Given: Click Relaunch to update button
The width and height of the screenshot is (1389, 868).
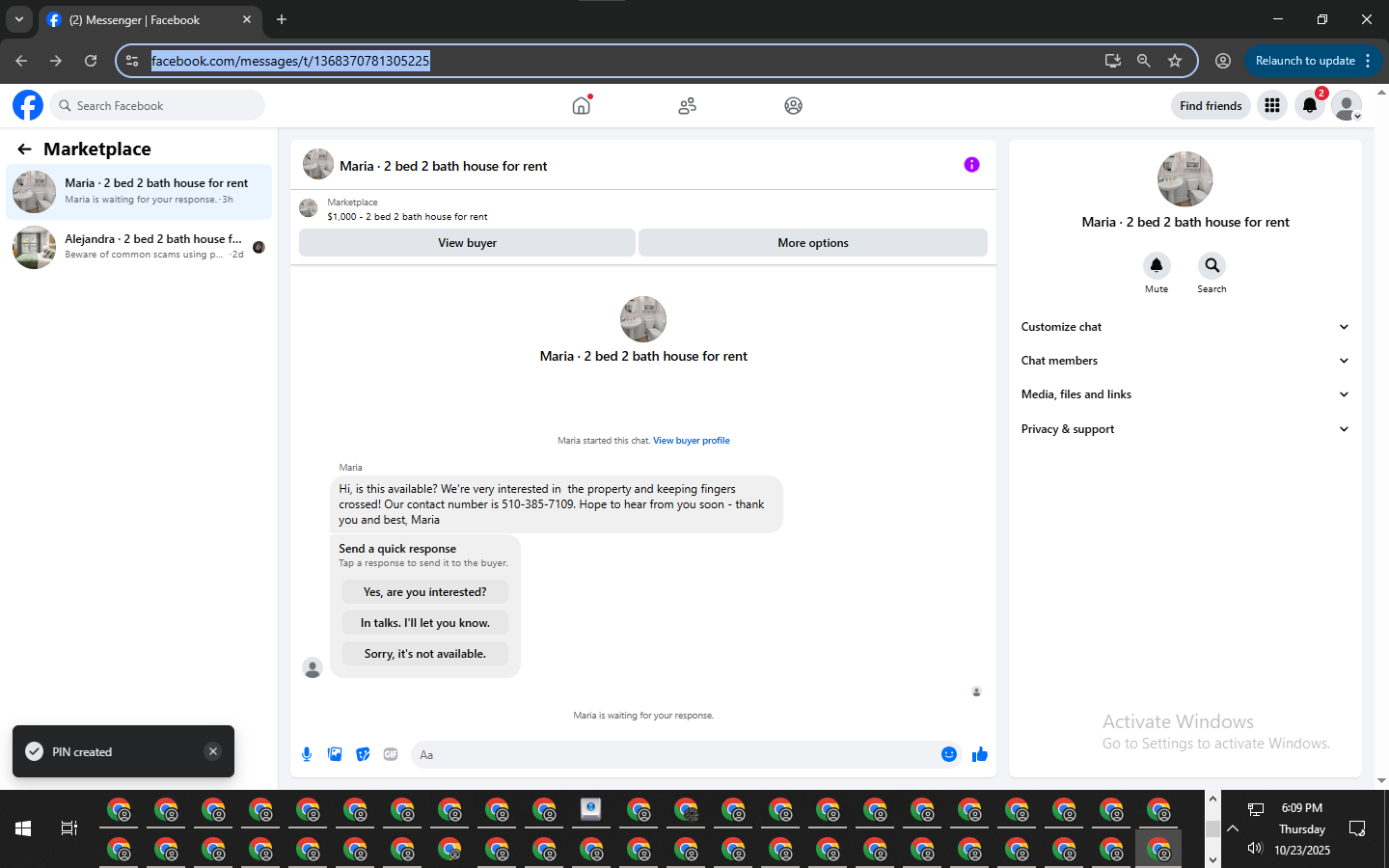Looking at the screenshot, I should 1305,61.
